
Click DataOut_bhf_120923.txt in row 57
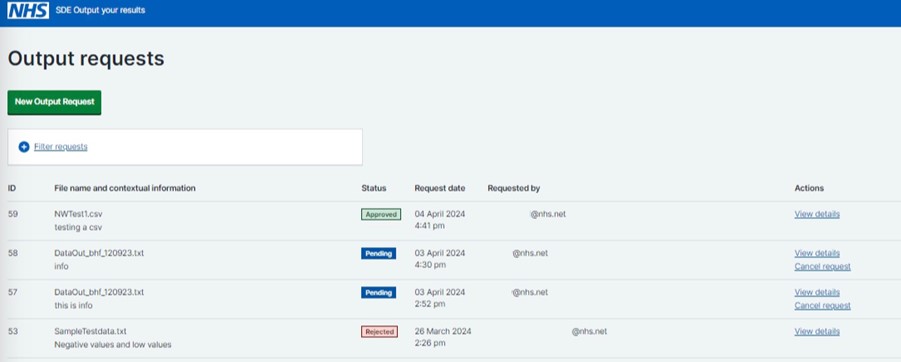99,292
